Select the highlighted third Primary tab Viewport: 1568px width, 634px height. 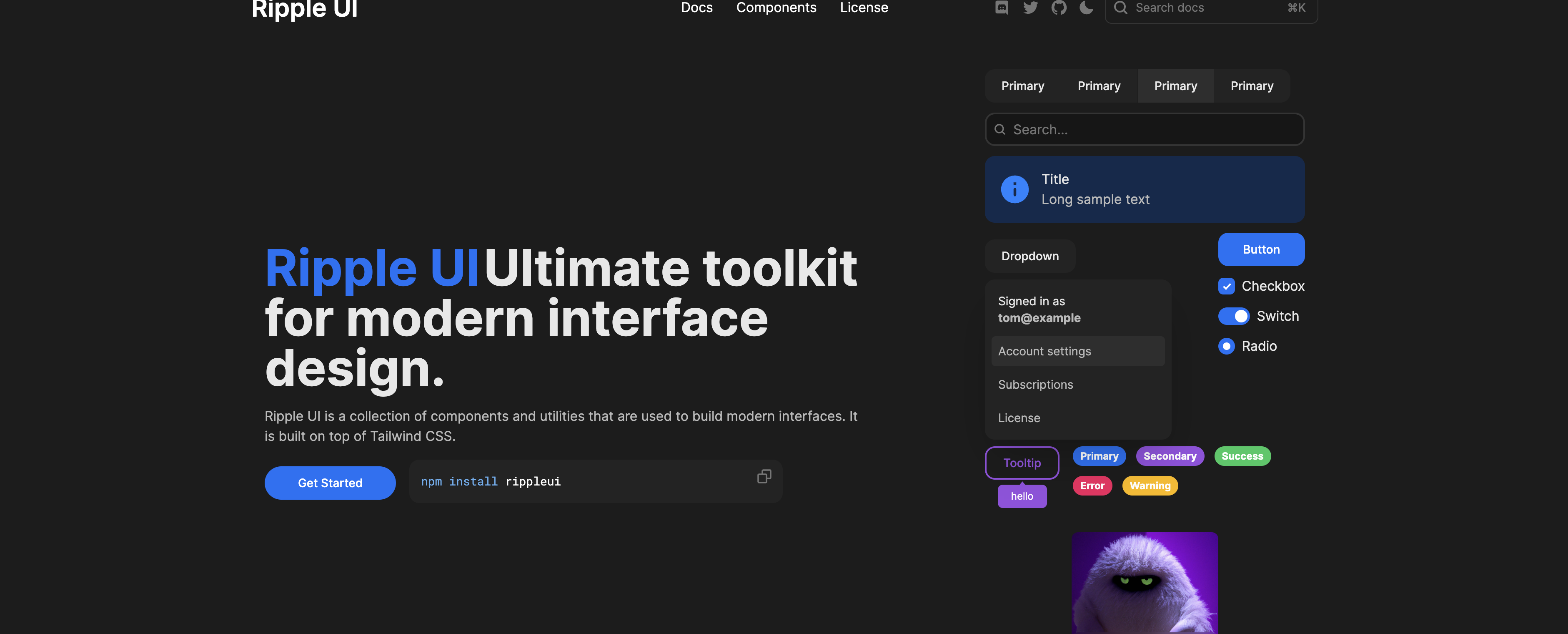(x=1175, y=86)
